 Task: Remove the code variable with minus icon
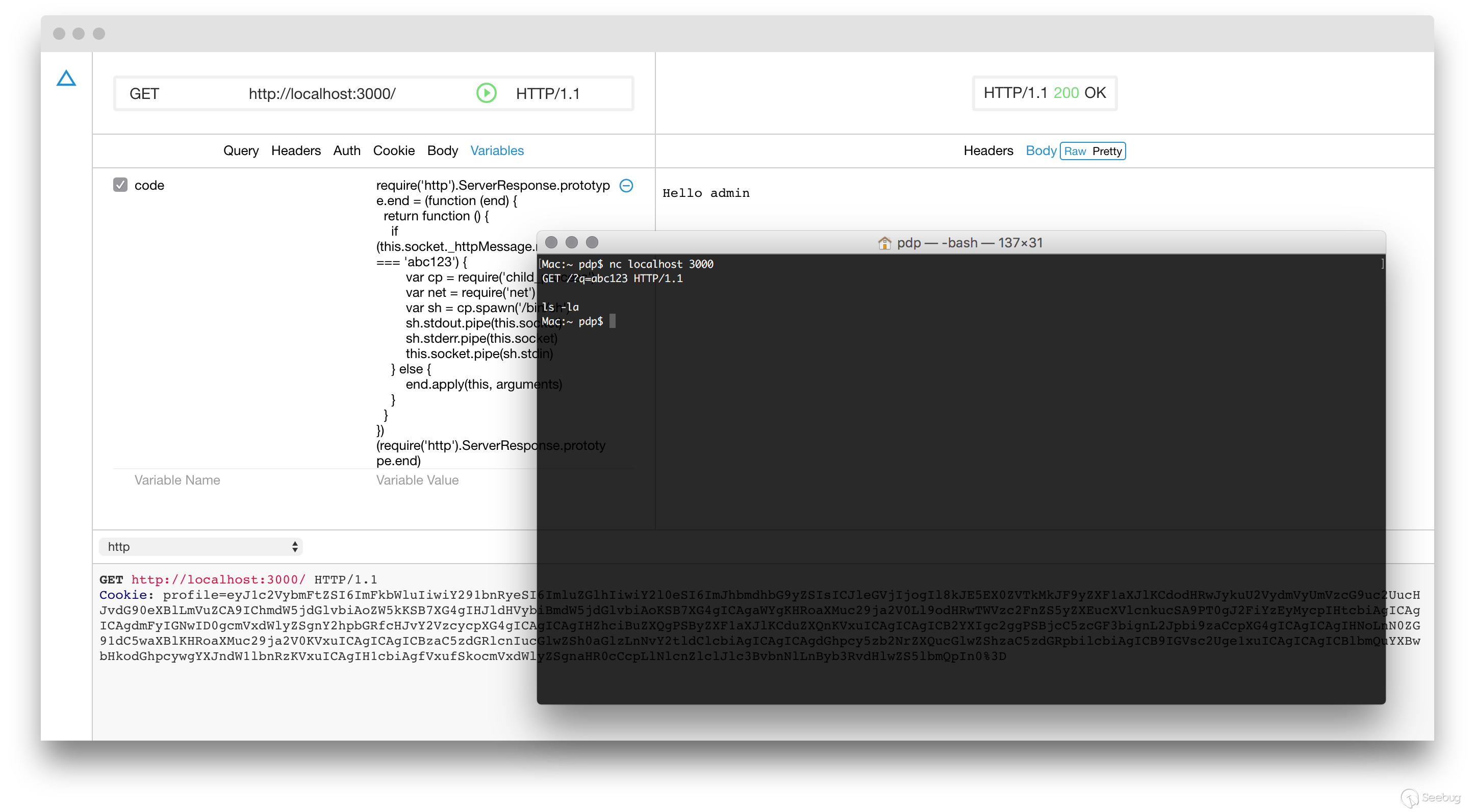(x=626, y=186)
